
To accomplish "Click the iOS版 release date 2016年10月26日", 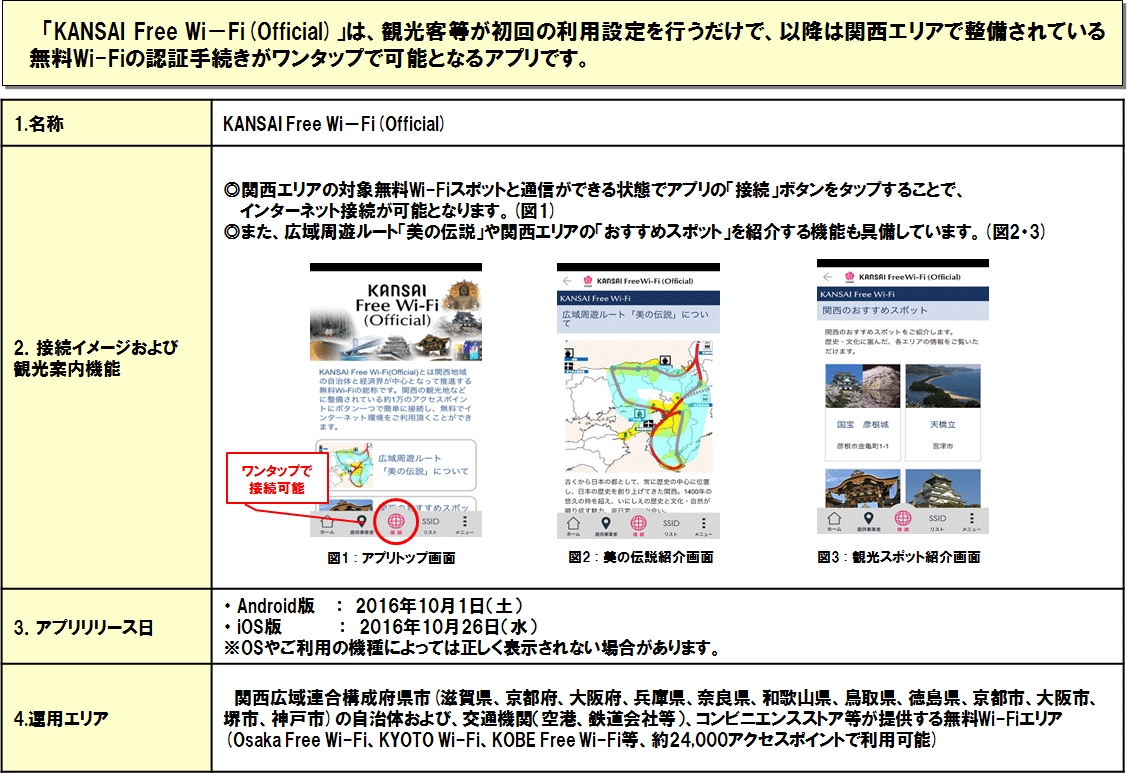I will tap(448, 627).
